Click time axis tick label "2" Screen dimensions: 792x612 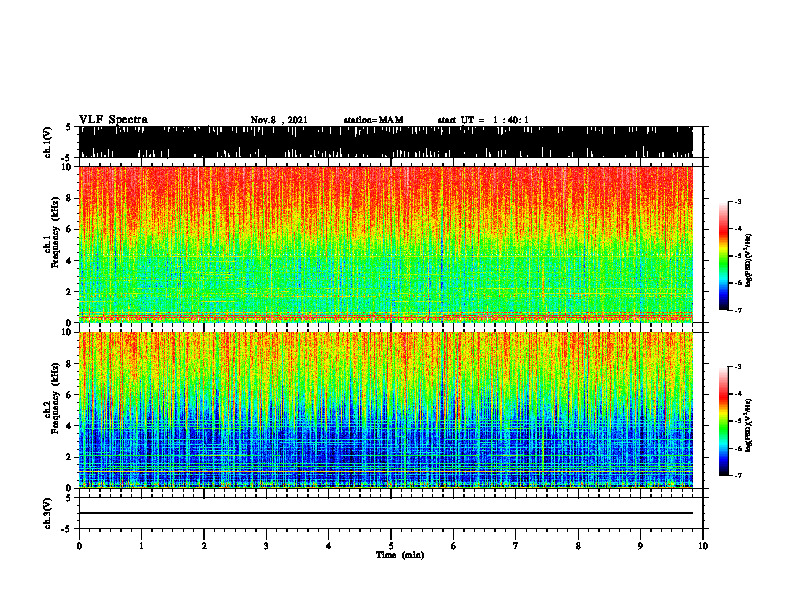pos(204,546)
